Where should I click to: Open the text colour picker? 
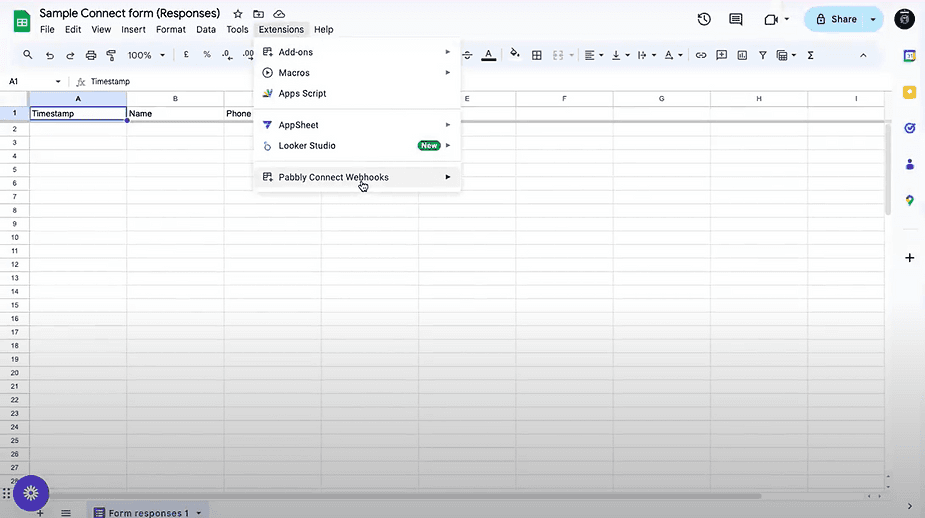tap(488, 55)
